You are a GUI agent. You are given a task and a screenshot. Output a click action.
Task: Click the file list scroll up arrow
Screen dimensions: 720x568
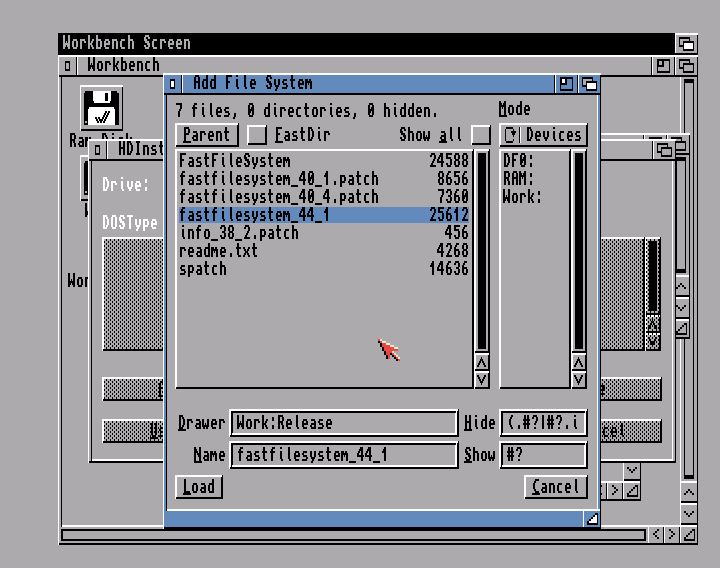(x=481, y=362)
